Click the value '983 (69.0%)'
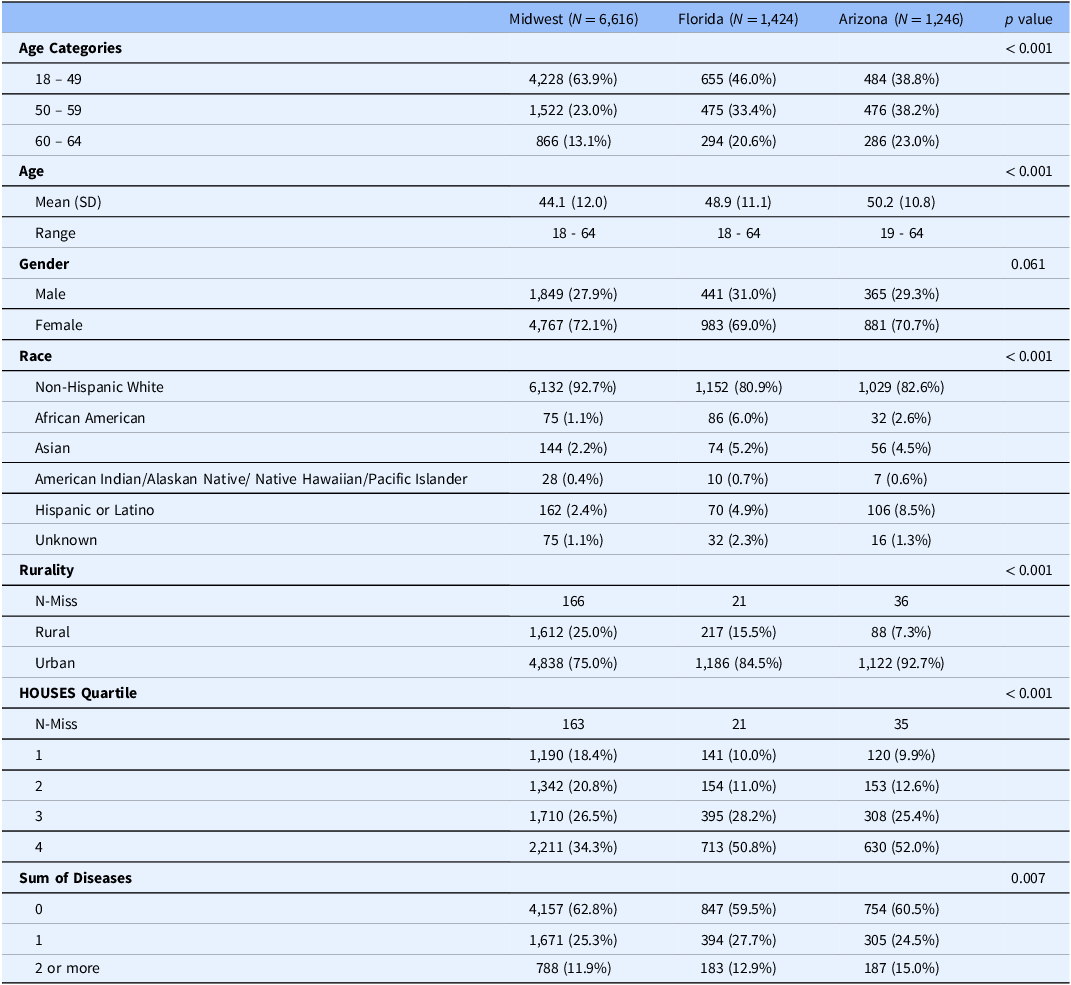The width and height of the screenshot is (1071, 985). 738,325
